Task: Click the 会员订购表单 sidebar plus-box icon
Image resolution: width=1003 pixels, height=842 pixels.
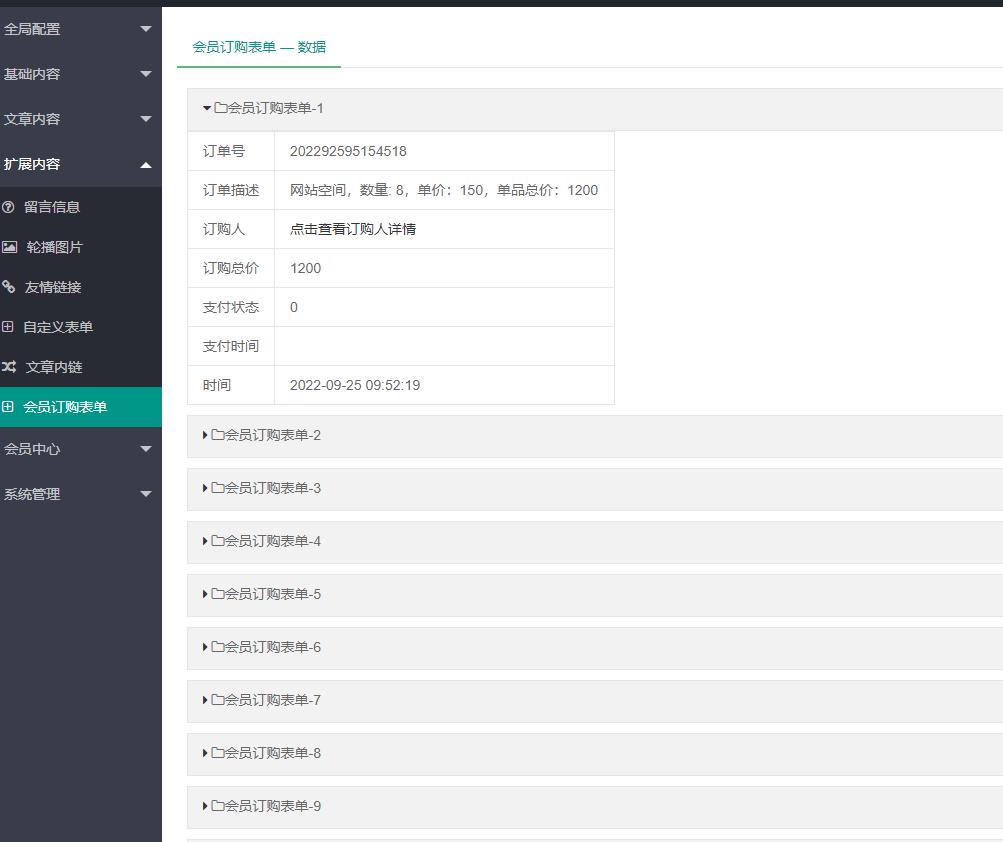Action: (8, 407)
